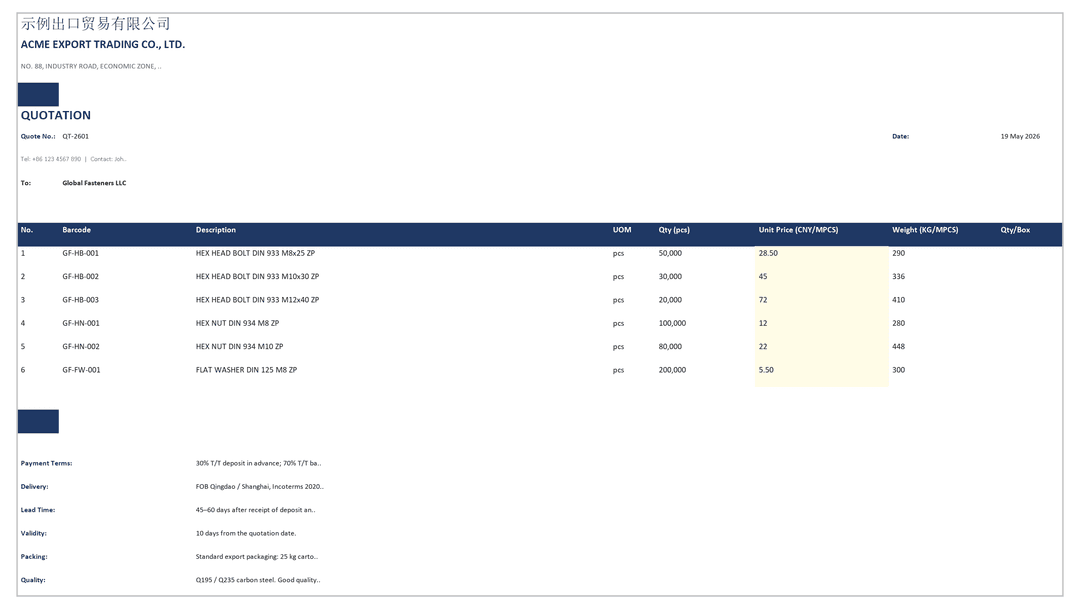Click description FLAT WASHER DIN 125 M8 ZP

(246, 370)
